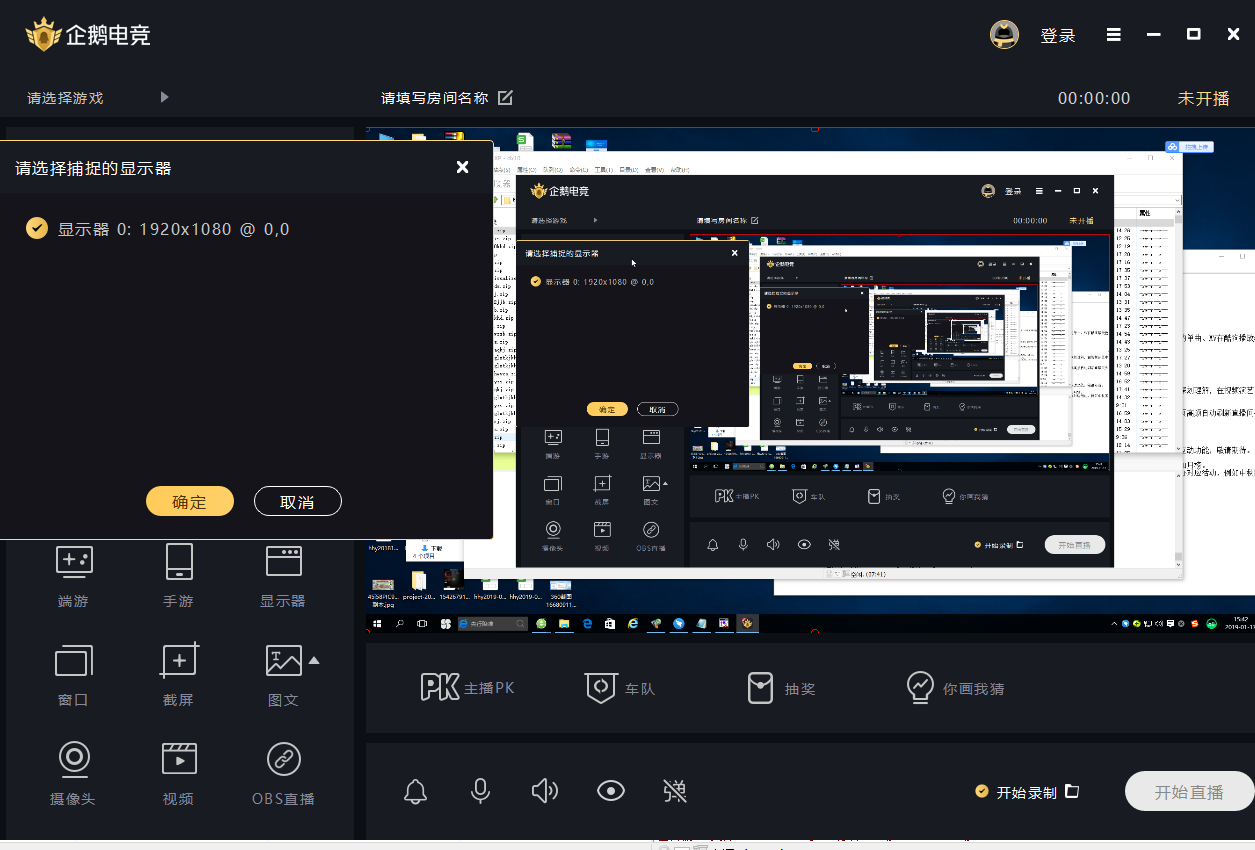Open the notification bell icon
The image size is (1255, 850).
415,792
